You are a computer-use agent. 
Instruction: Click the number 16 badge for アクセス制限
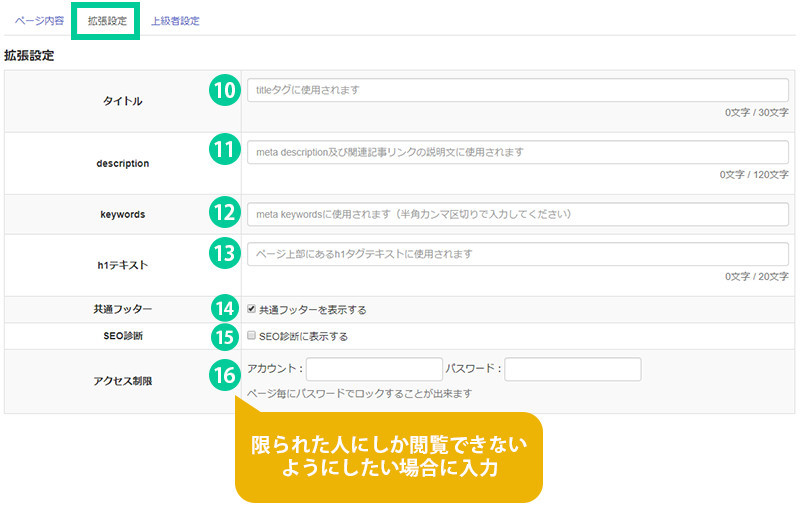(x=224, y=376)
